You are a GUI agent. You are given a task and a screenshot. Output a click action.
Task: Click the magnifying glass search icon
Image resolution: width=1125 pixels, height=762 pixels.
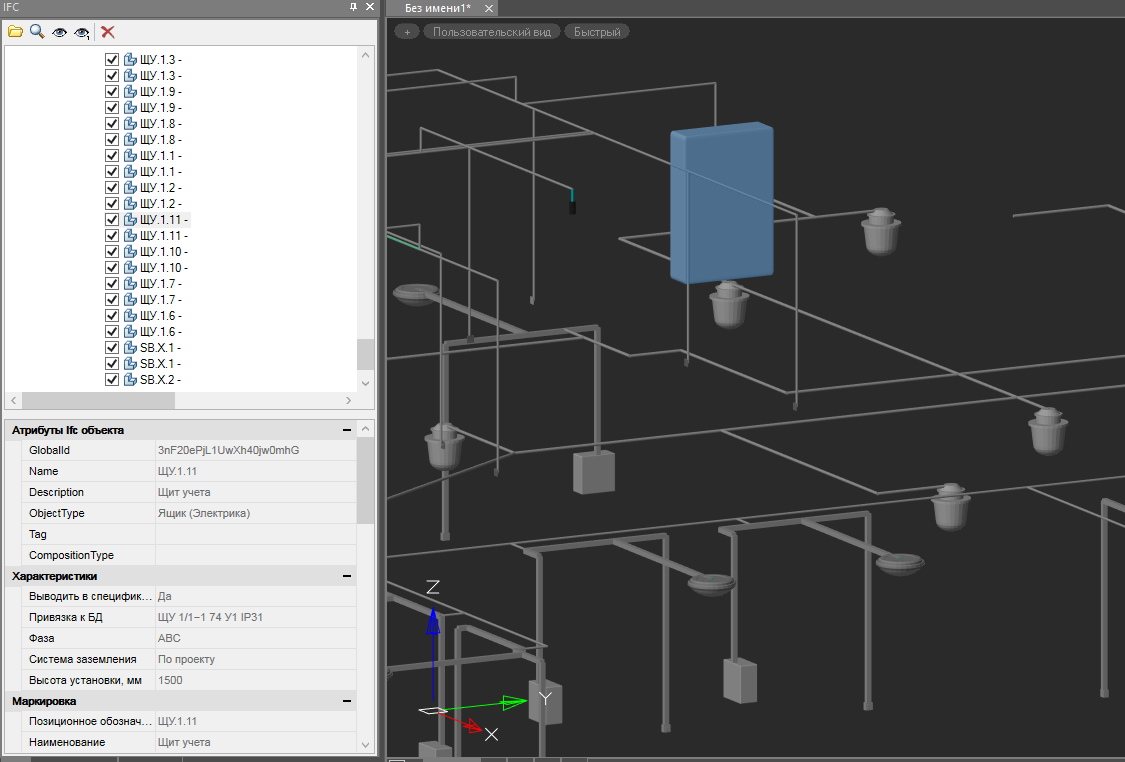(37, 32)
